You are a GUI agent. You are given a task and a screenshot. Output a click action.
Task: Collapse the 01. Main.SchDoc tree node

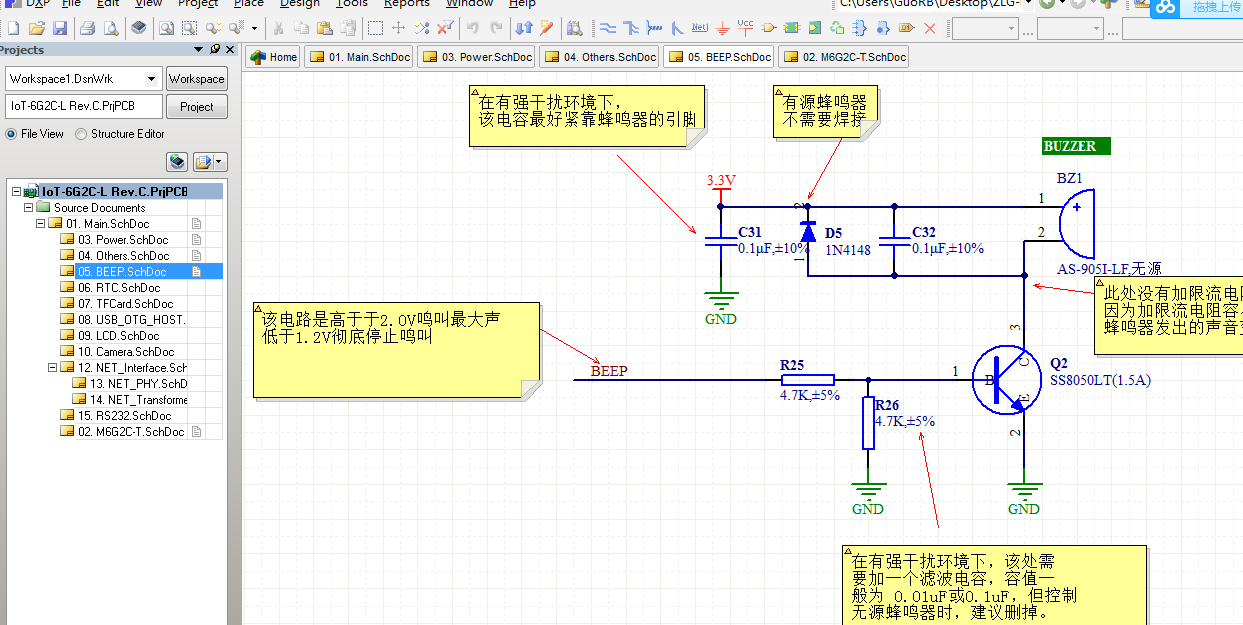click(x=41, y=224)
